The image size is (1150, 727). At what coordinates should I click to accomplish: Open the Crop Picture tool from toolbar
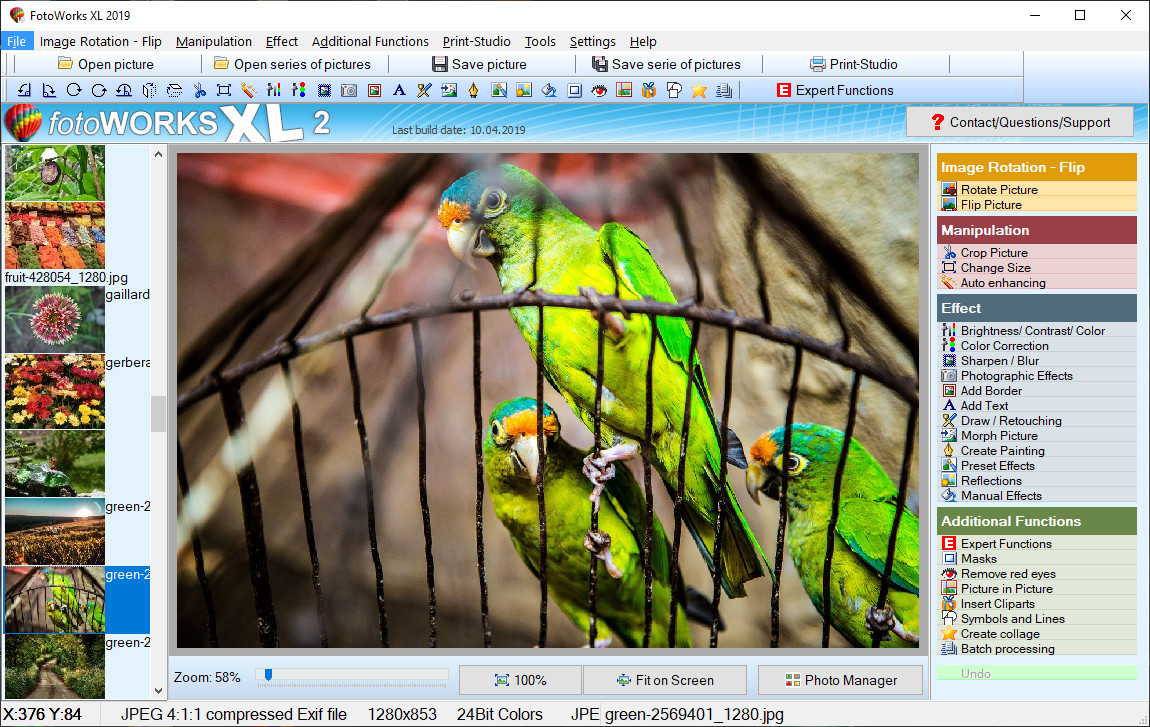click(x=222, y=90)
